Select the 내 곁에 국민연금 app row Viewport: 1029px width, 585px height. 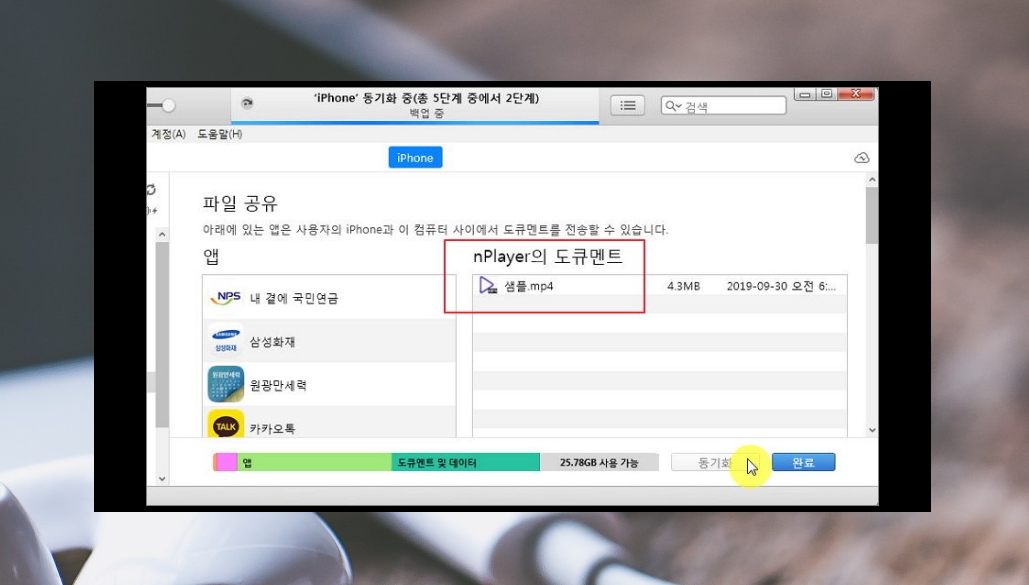(329, 297)
